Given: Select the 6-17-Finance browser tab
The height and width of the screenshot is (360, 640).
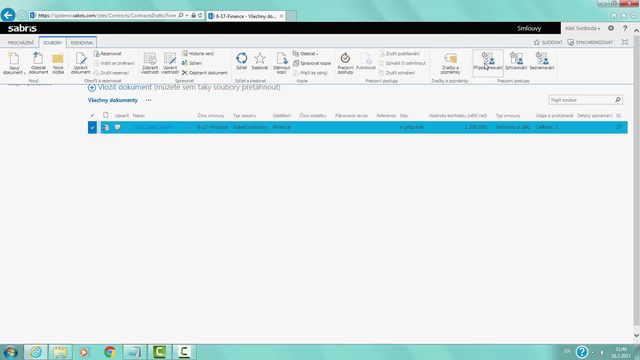Looking at the screenshot, I should click(246, 16).
